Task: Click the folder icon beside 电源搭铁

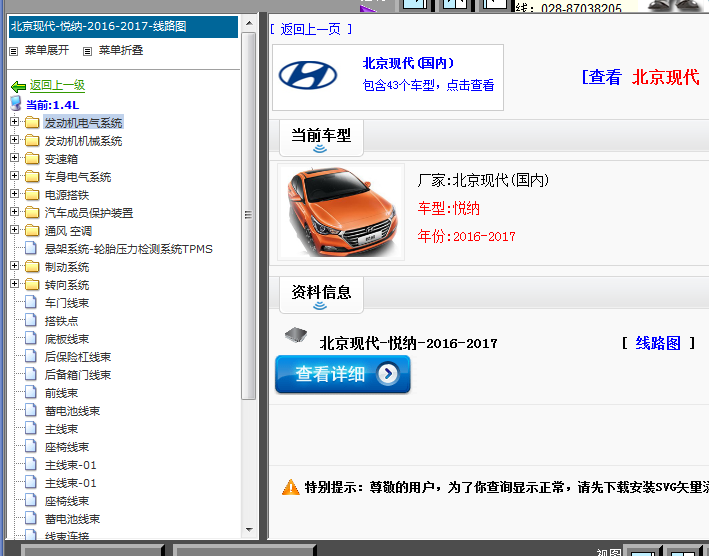Action: pos(32,194)
